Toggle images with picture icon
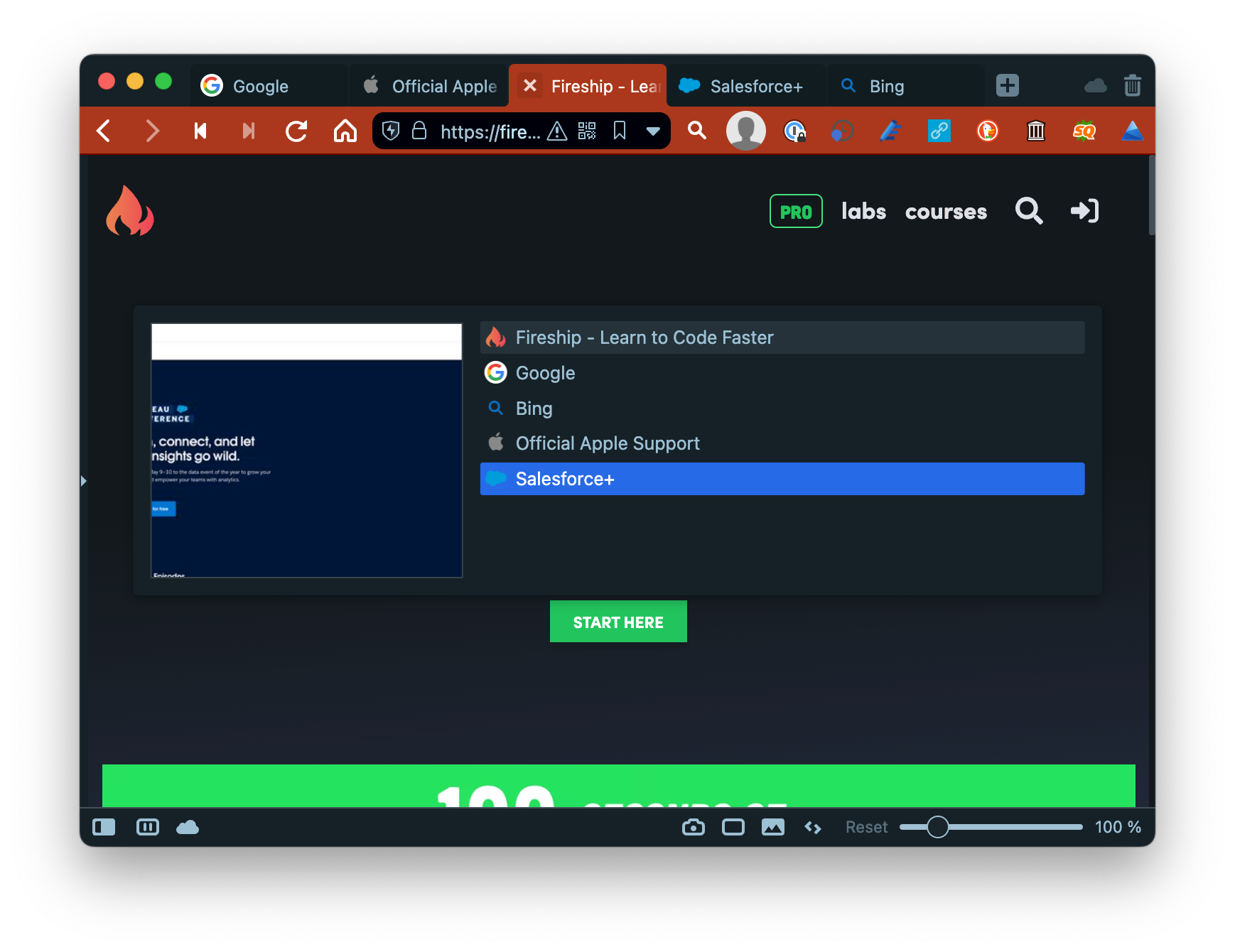The width and height of the screenshot is (1235, 952). (773, 827)
